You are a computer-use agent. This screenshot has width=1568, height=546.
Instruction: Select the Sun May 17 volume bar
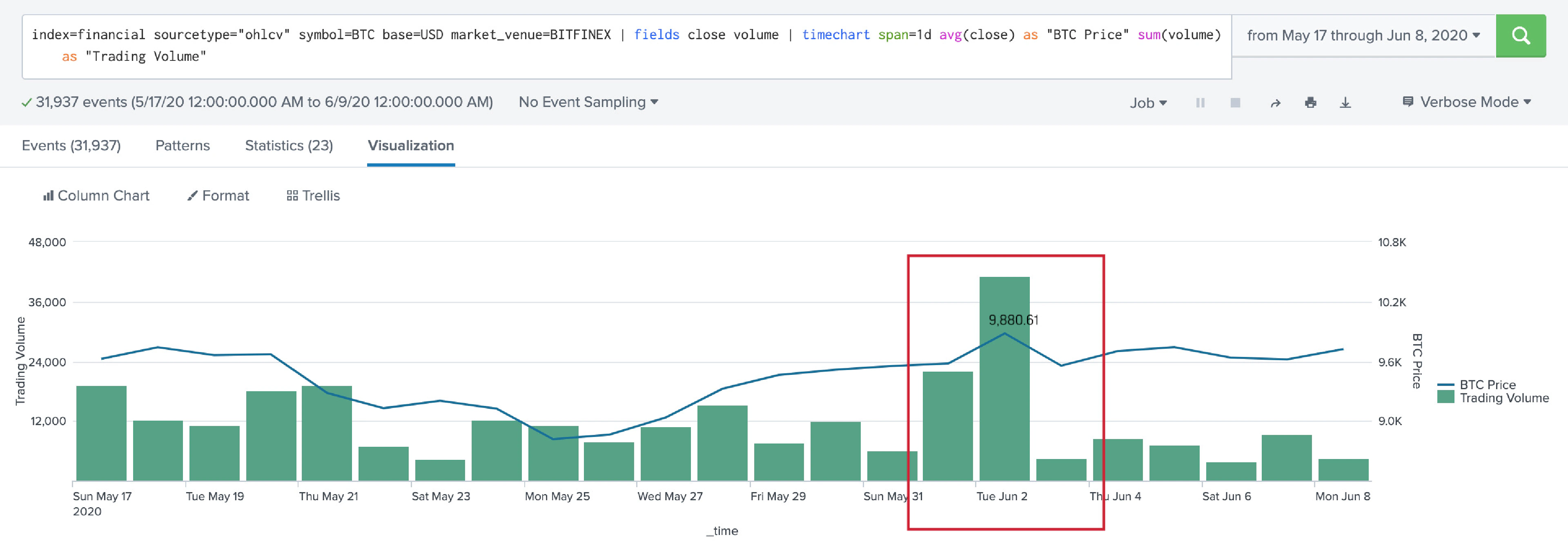click(101, 433)
